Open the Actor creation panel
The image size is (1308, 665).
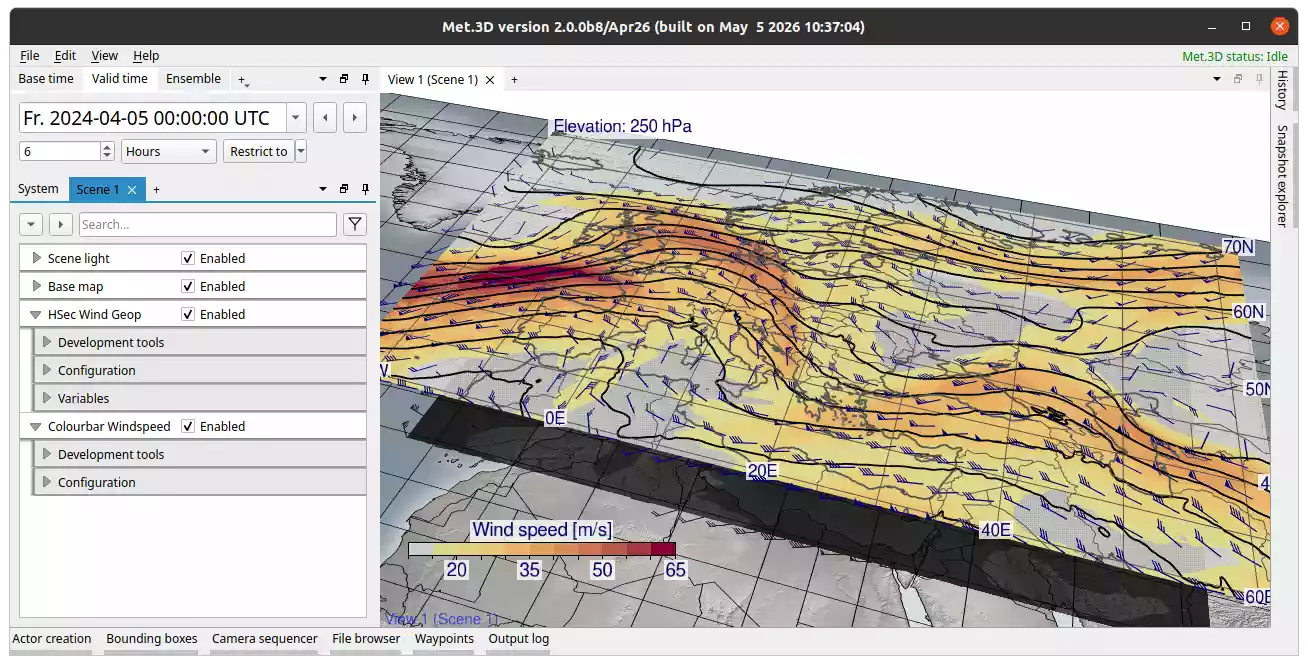coord(52,639)
